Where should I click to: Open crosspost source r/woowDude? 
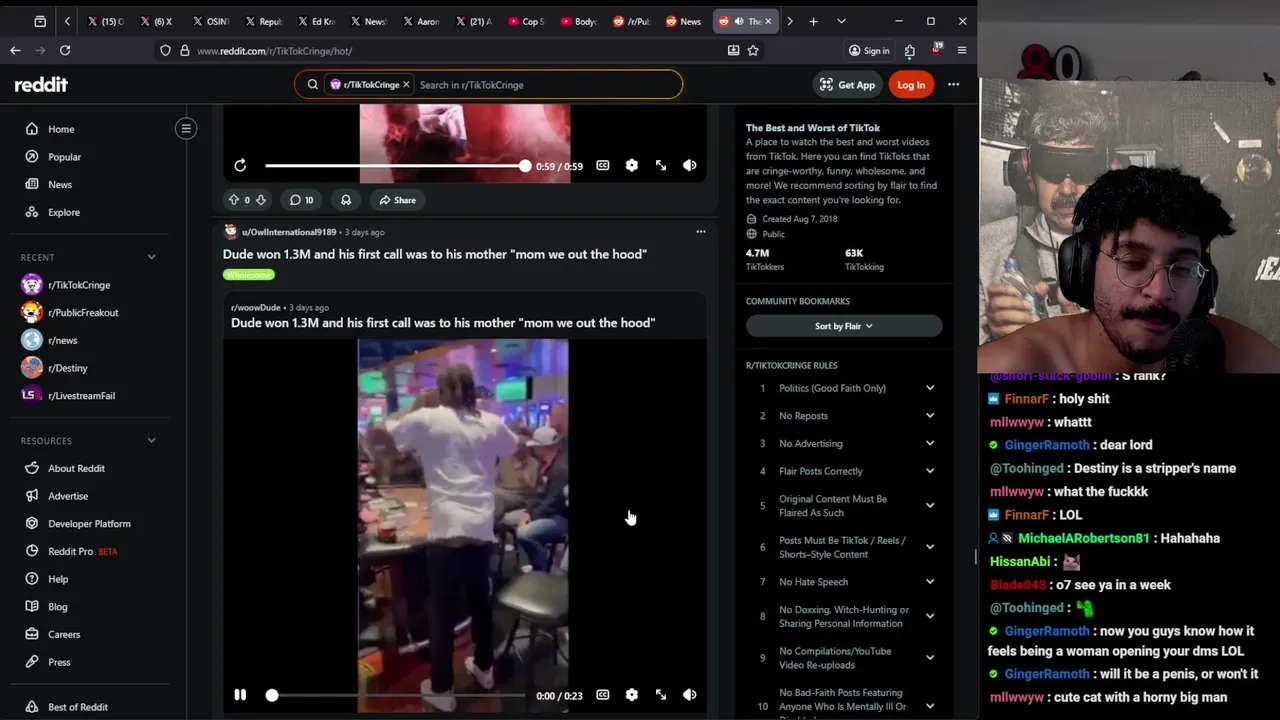tap(256, 307)
